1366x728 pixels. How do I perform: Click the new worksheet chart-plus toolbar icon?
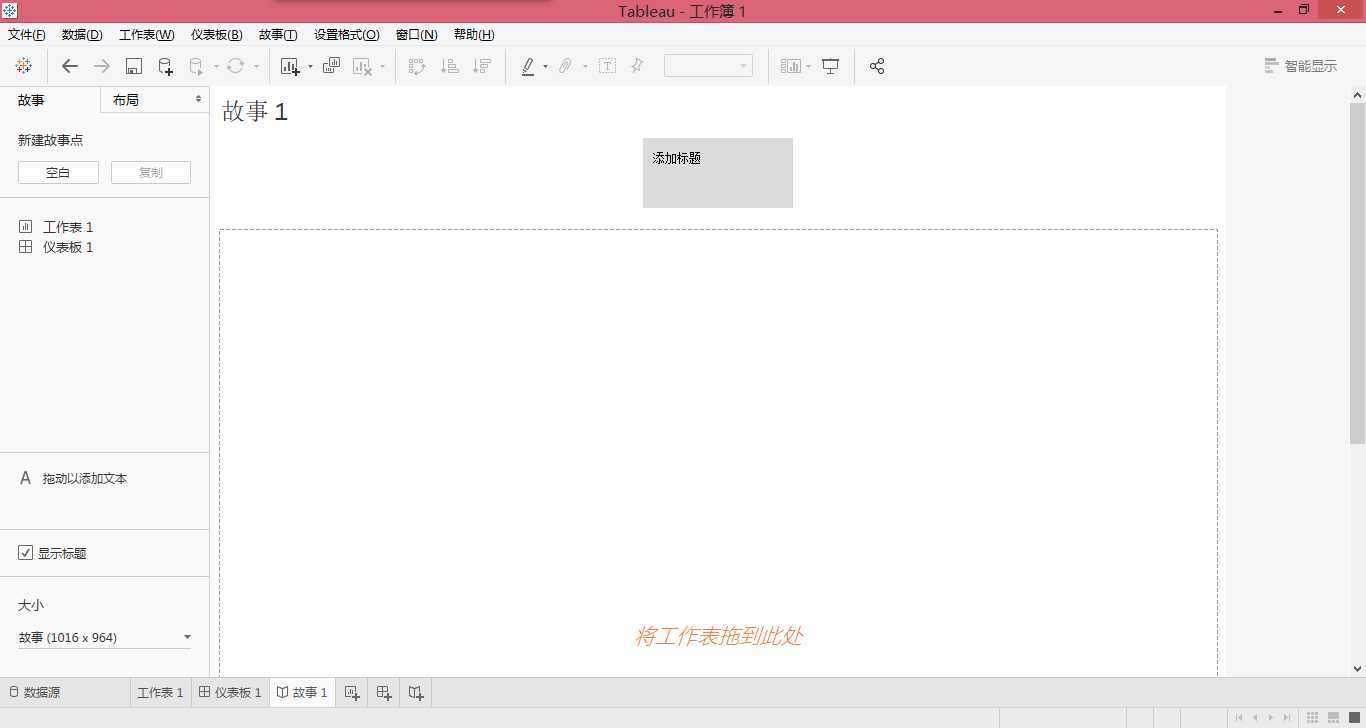coord(290,66)
